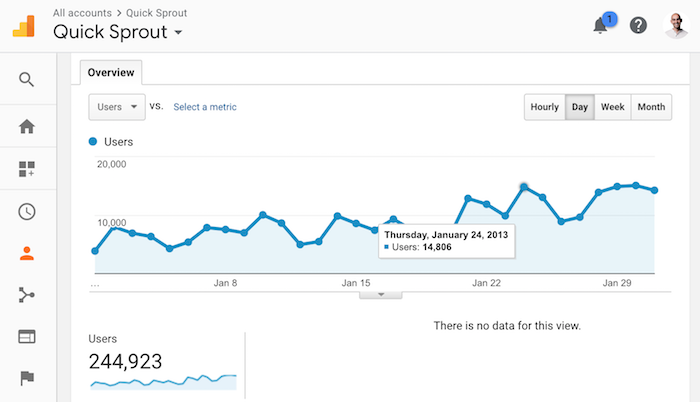Click the blue Users legend dot
Image resolution: width=700 pixels, height=402 pixels.
coord(93,142)
